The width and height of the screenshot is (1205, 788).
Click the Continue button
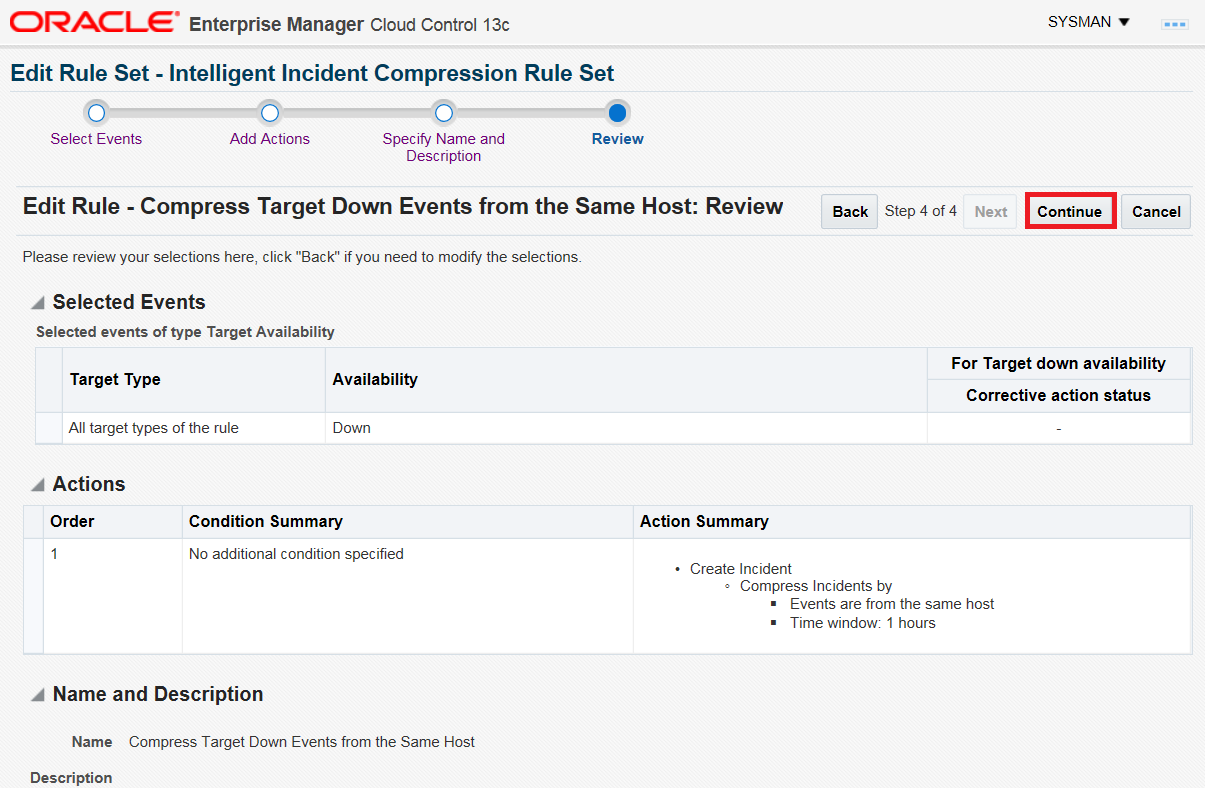click(1069, 211)
